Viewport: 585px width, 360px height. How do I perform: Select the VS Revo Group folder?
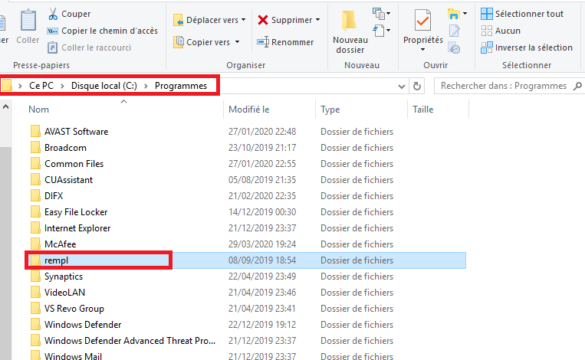(74, 309)
